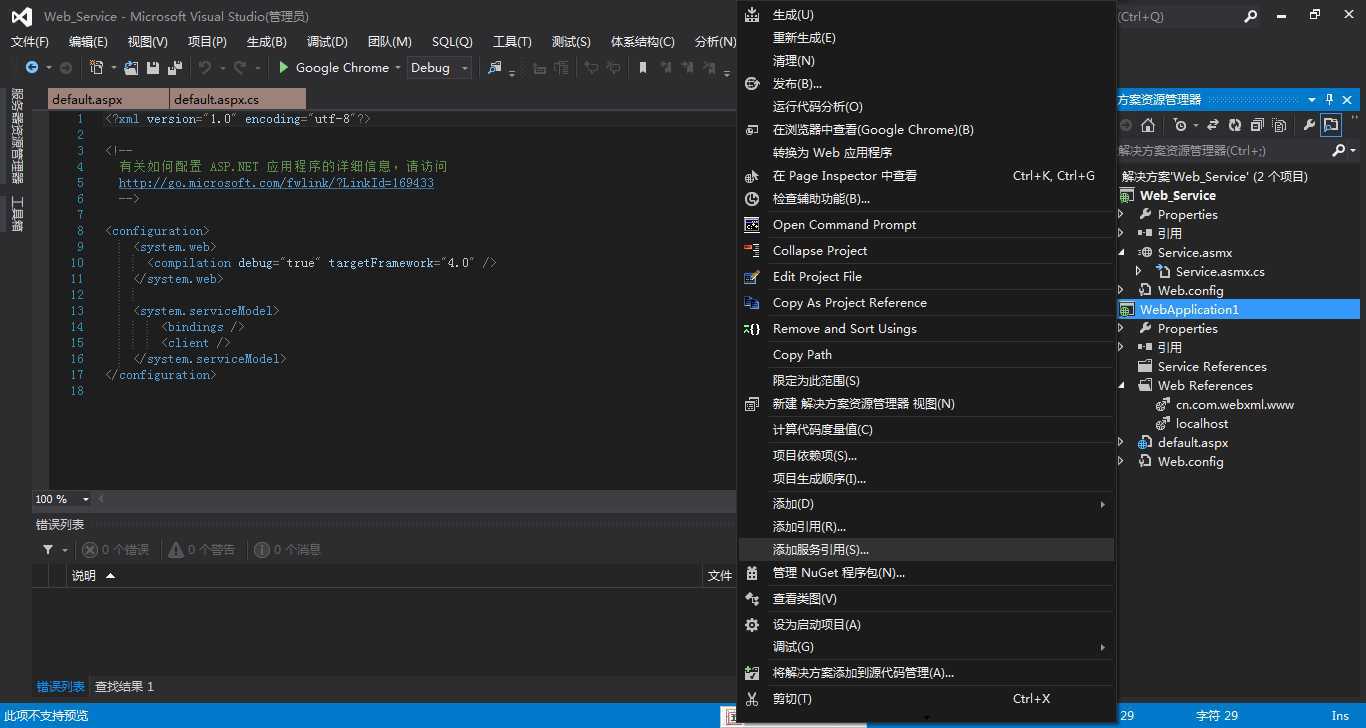Click Sync with Active Document icon
The height and width of the screenshot is (728, 1366).
tap(1213, 125)
